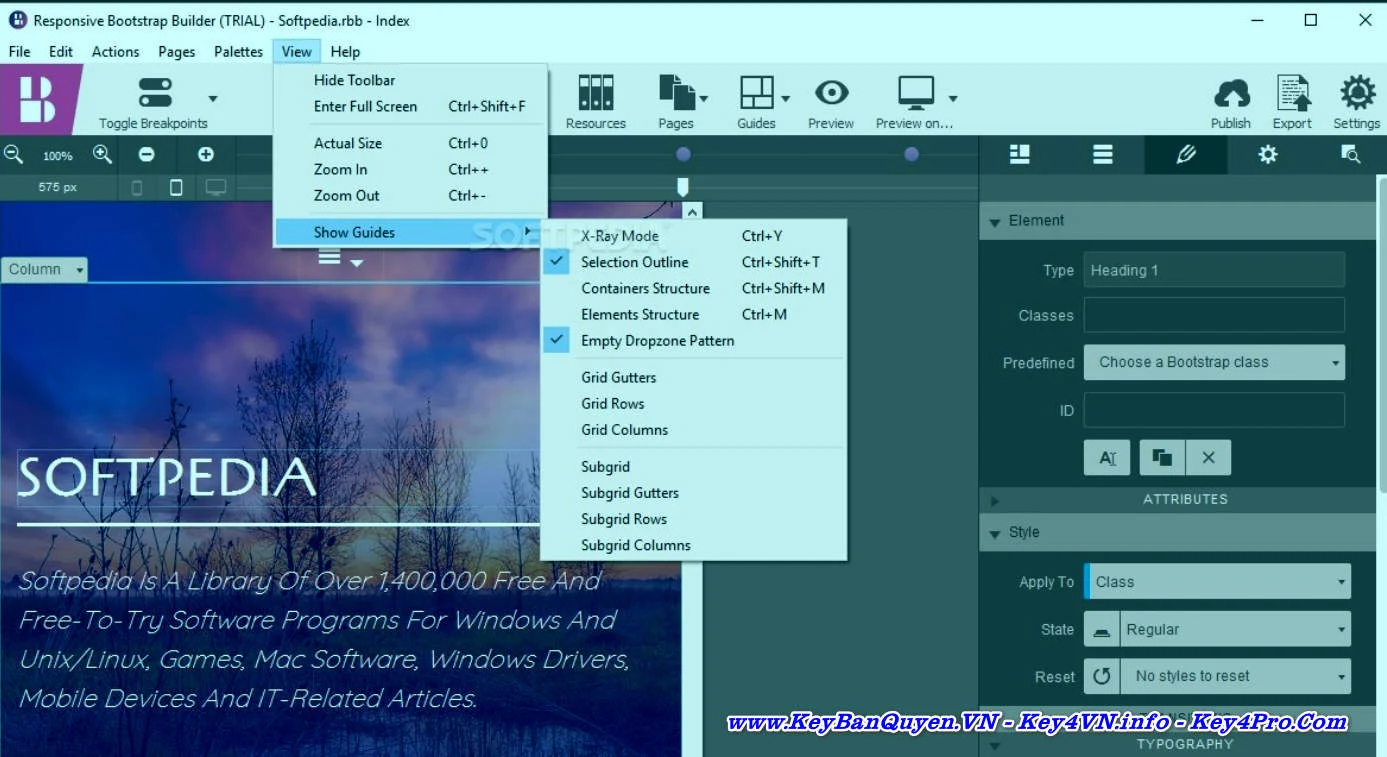Click the Export icon
1387x757 pixels.
[x=1292, y=93]
